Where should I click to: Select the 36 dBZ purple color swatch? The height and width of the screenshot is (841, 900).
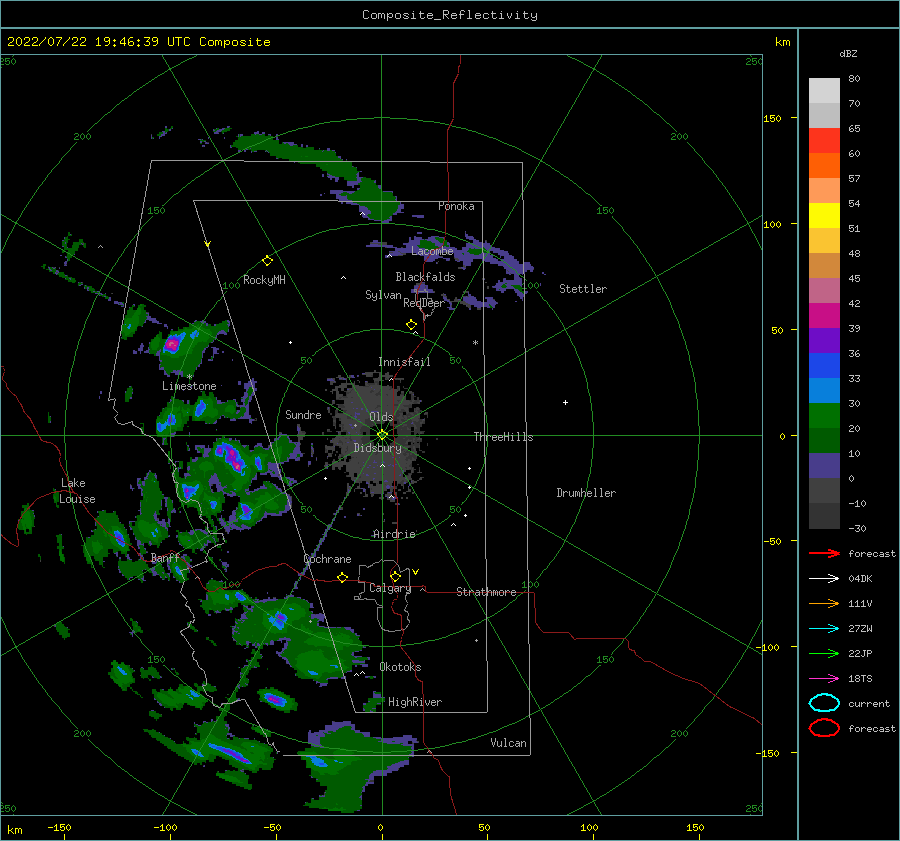click(x=824, y=340)
